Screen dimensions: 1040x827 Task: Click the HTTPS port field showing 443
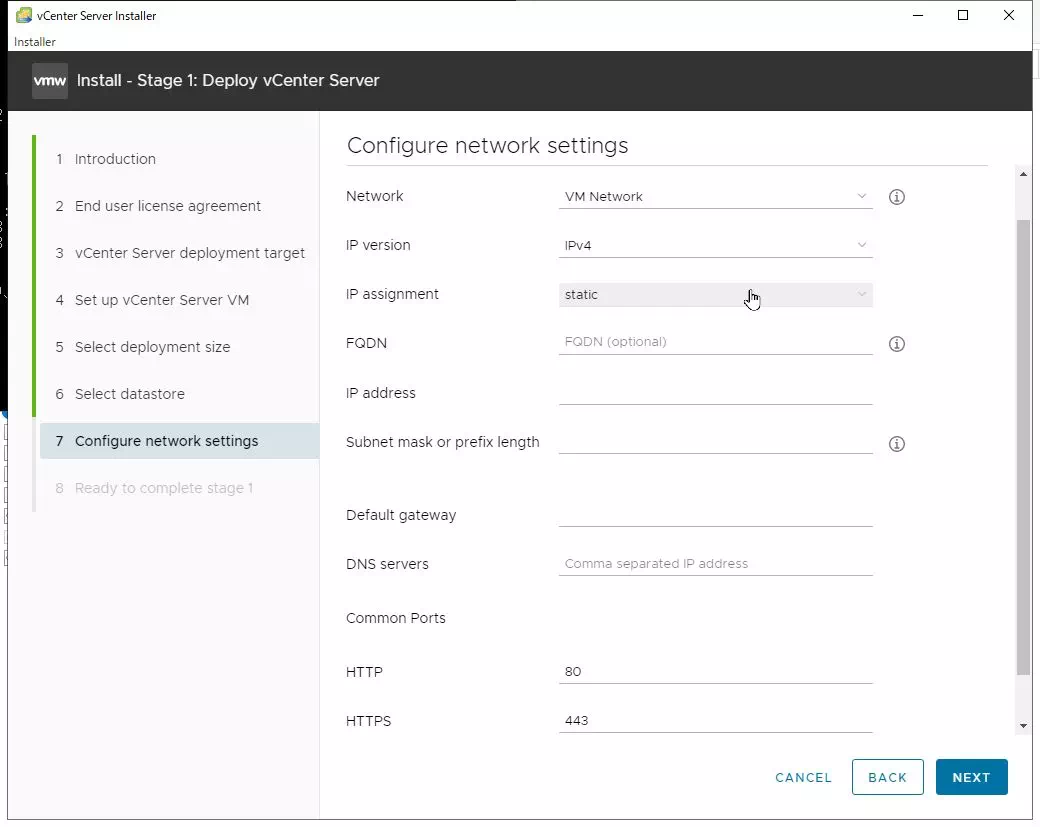[715, 721]
